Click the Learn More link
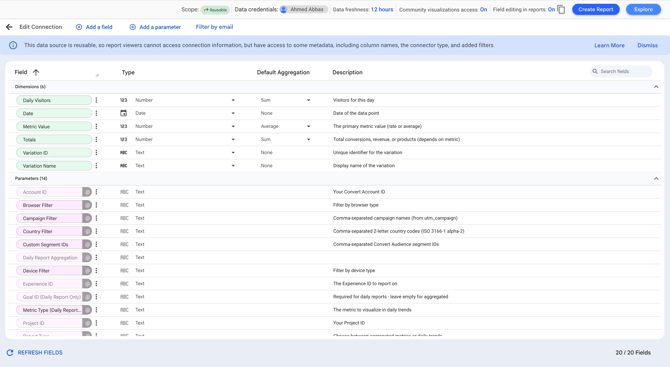Screen dimensions: 670x367 coord(609,45)
